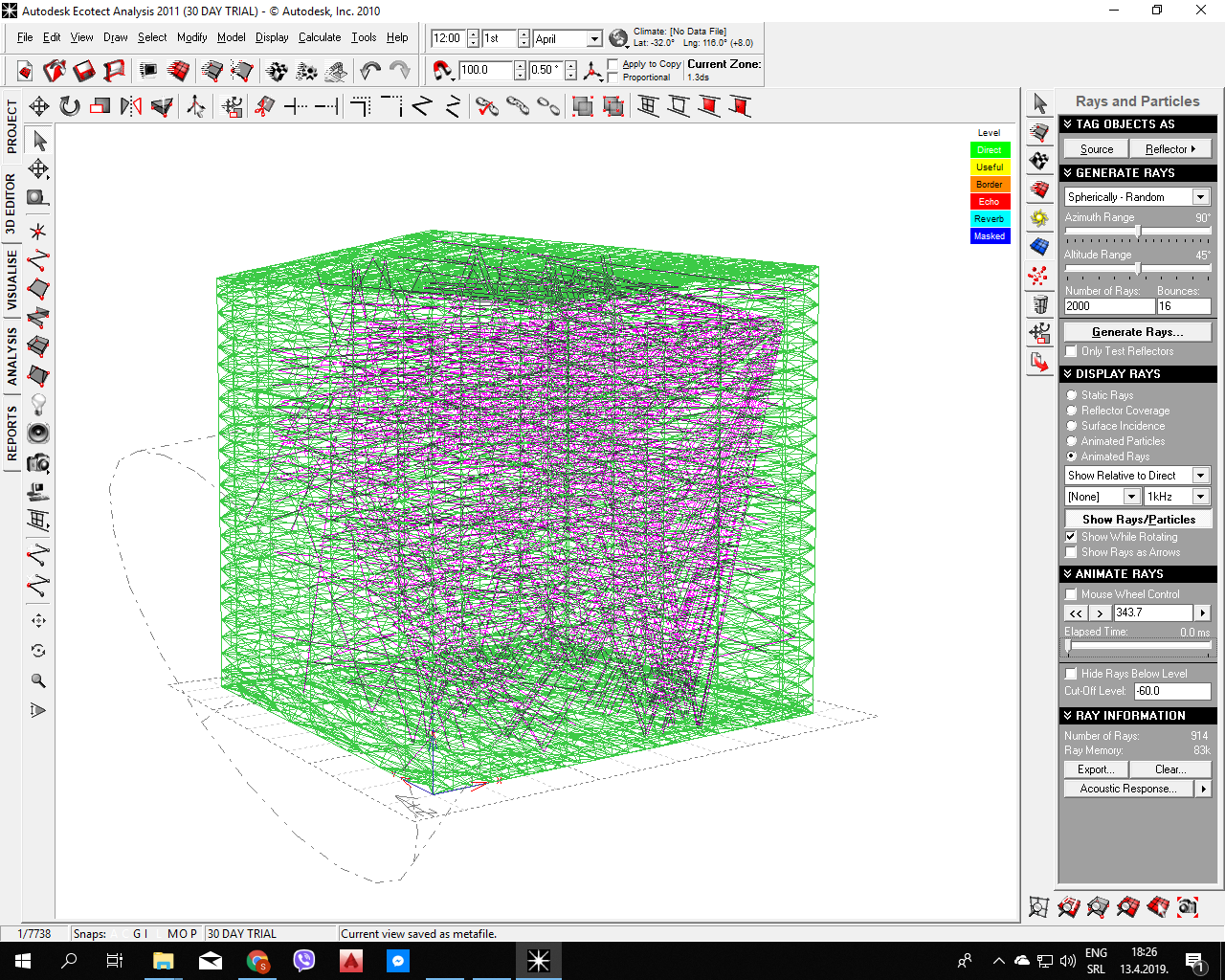Toggle Apply to Copy checkbox
The height and width of the screenshot is (980, 1225).
[x=612, y=64]
